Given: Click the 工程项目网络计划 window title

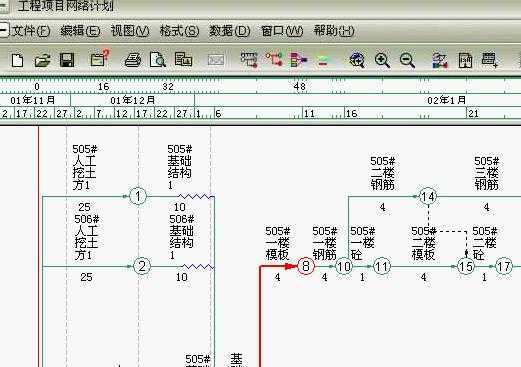Looking at the screenshot, I should pyautogui.click(x=66, y=6).
